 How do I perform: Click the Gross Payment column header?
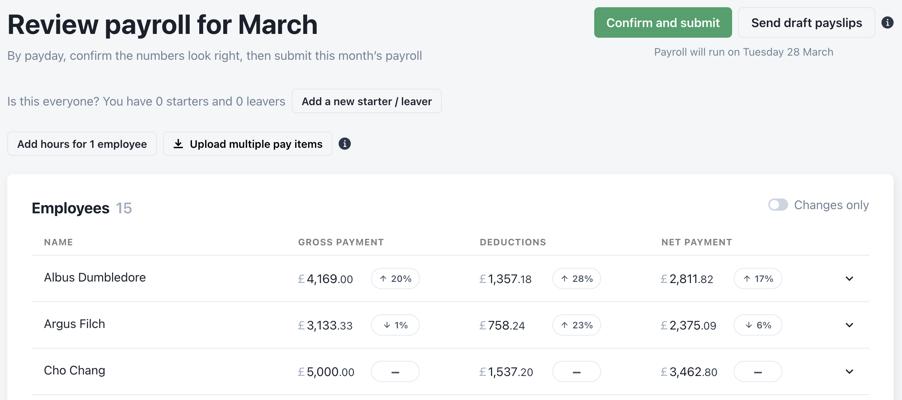[x=341, y=242]
